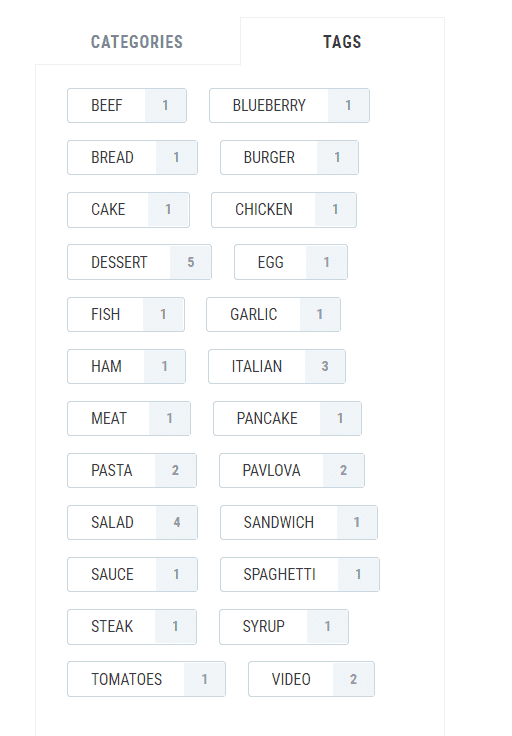Switch to the Categories tab
This screenshot has height=736, width=512.
(137, 42)
